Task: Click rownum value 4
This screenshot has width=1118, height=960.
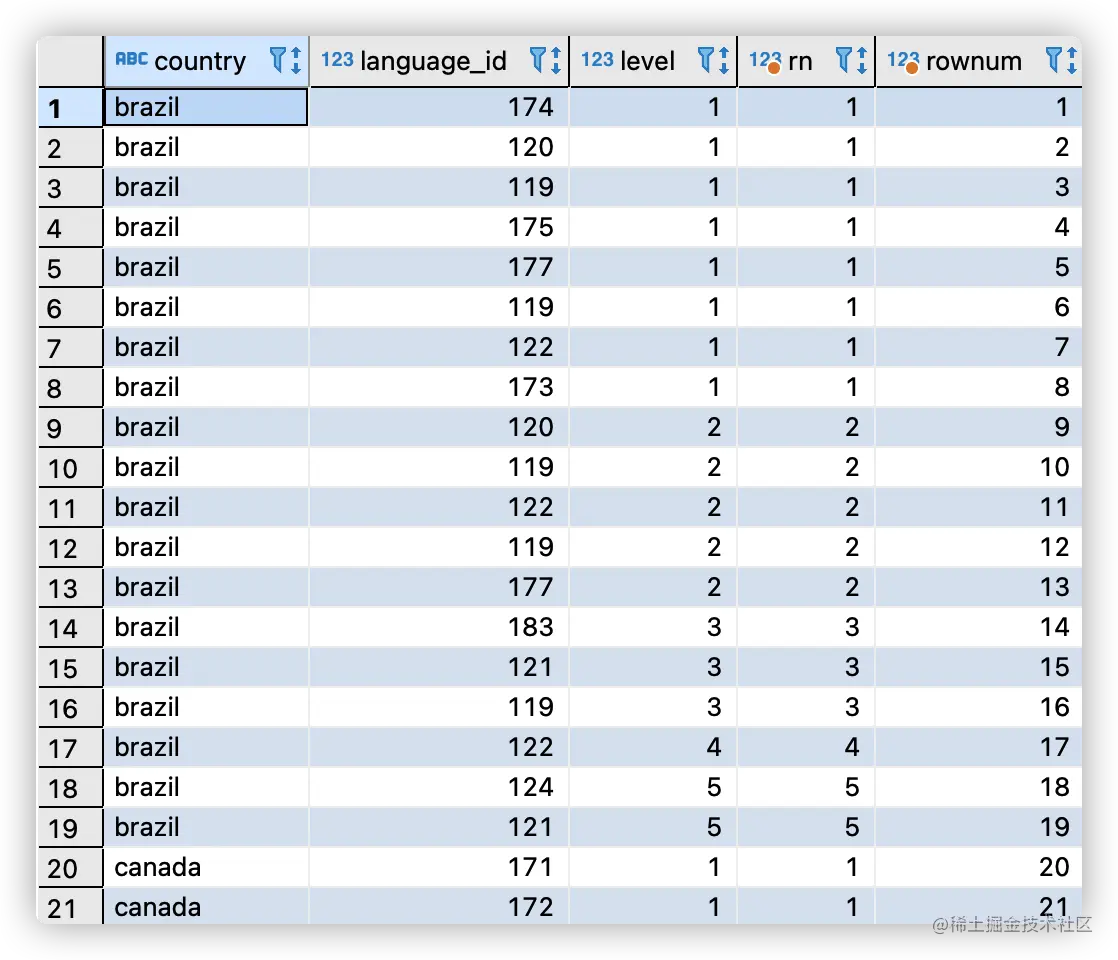Action: [1062, 227]
